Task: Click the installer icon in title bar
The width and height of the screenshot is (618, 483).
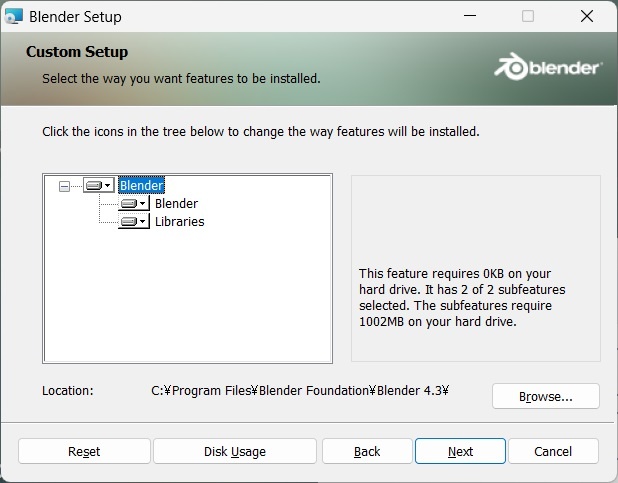Action: 13,17
